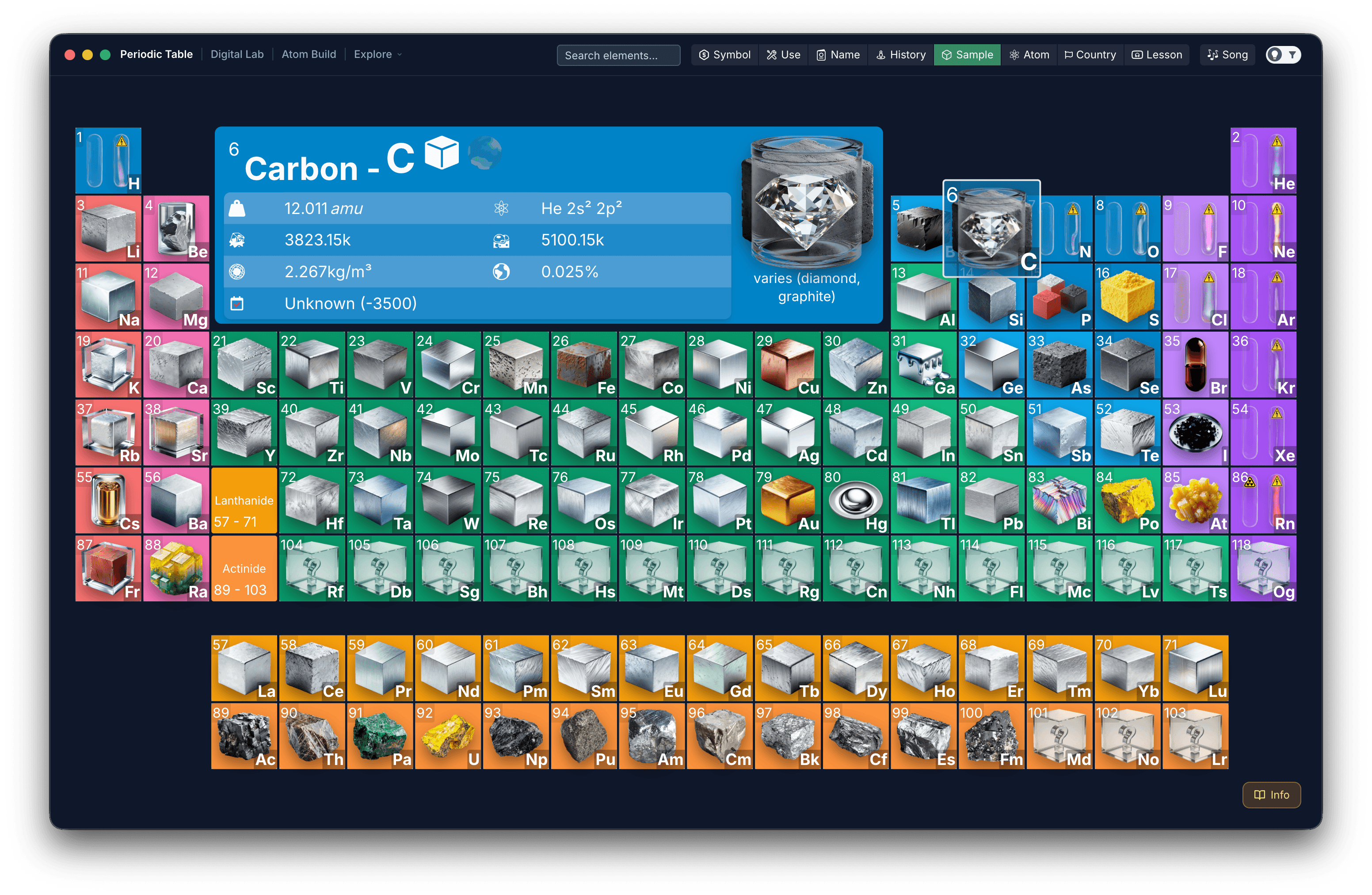Select the Iron (Fe) element tile
1372x895 pixels.
(584, 364)
